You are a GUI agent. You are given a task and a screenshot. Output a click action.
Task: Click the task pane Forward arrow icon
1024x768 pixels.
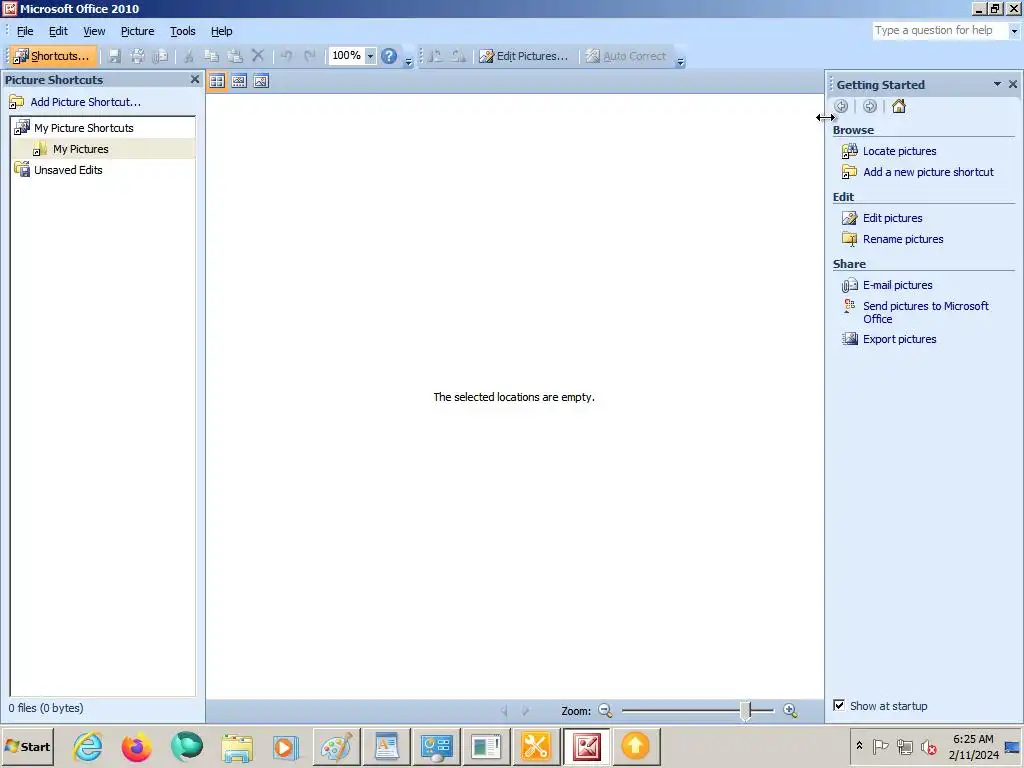pyautogui.click(x=870, y=106)
